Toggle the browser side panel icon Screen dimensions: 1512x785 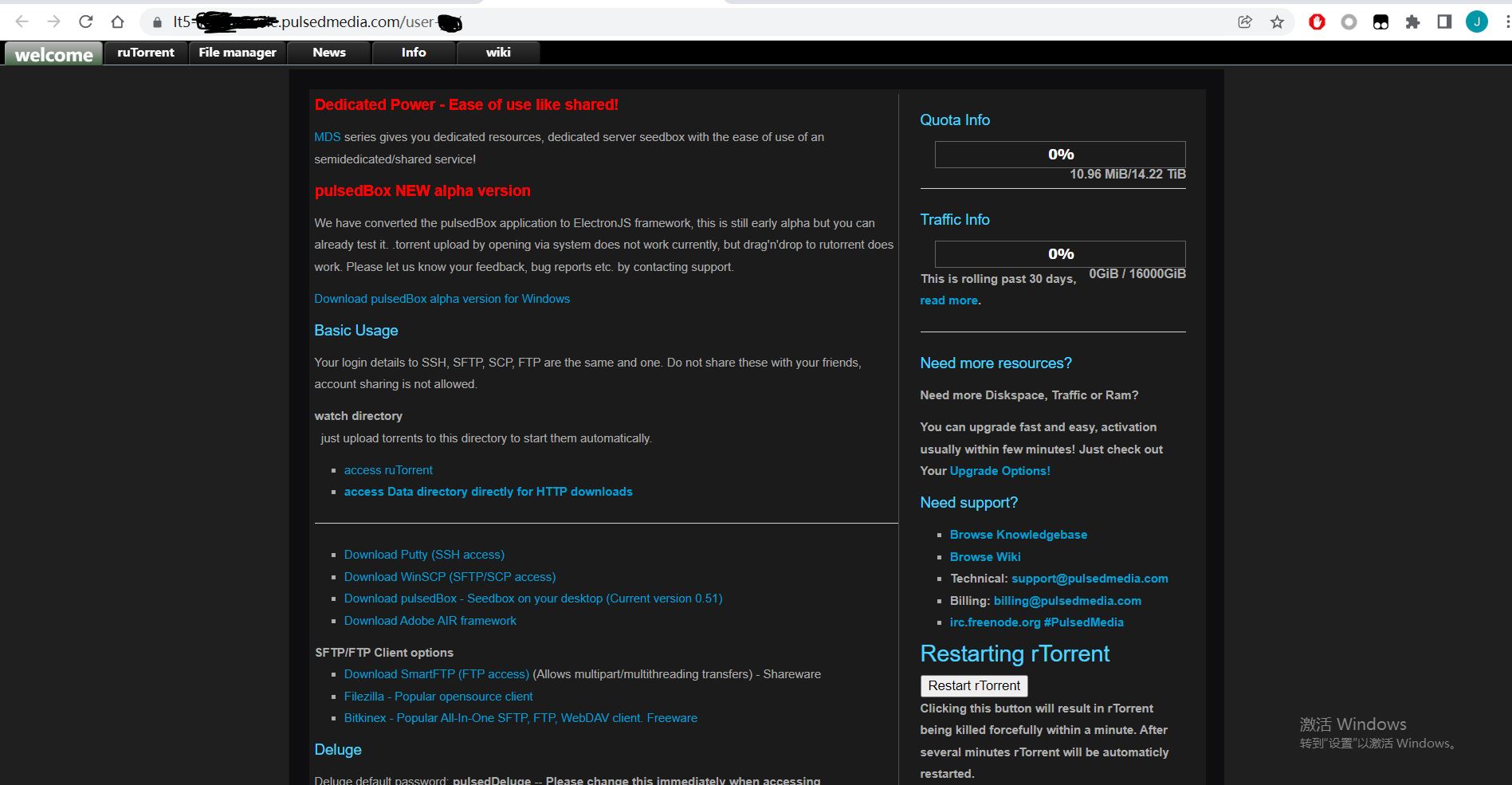[1444, 22]
